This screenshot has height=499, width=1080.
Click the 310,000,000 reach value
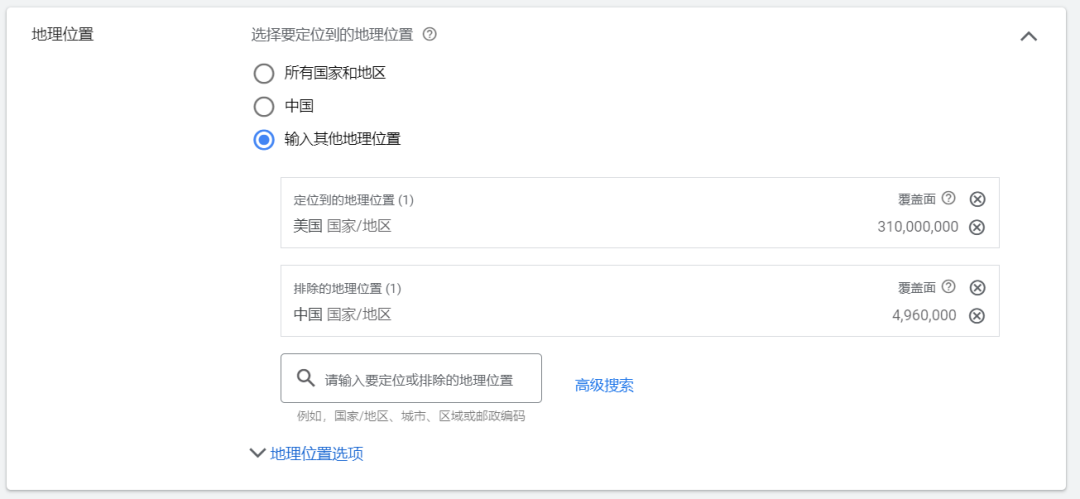917,227
